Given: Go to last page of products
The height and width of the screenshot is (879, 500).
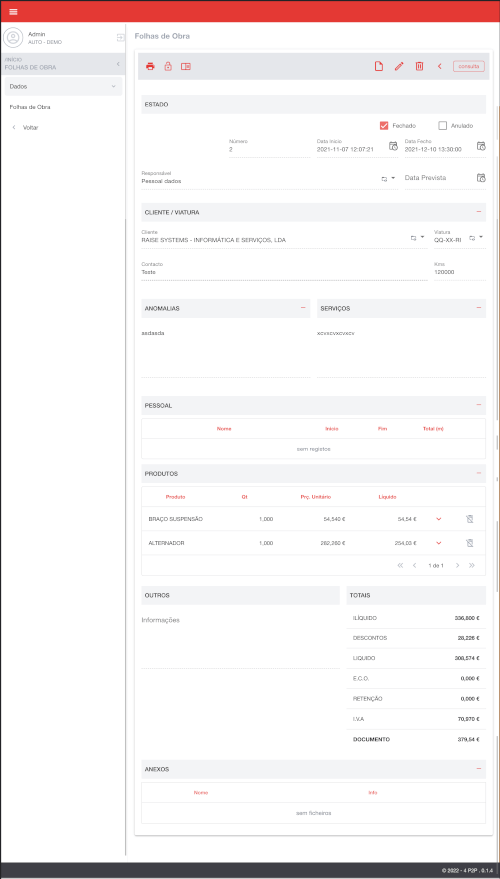Looking at the screenshot, I should 472,565.
